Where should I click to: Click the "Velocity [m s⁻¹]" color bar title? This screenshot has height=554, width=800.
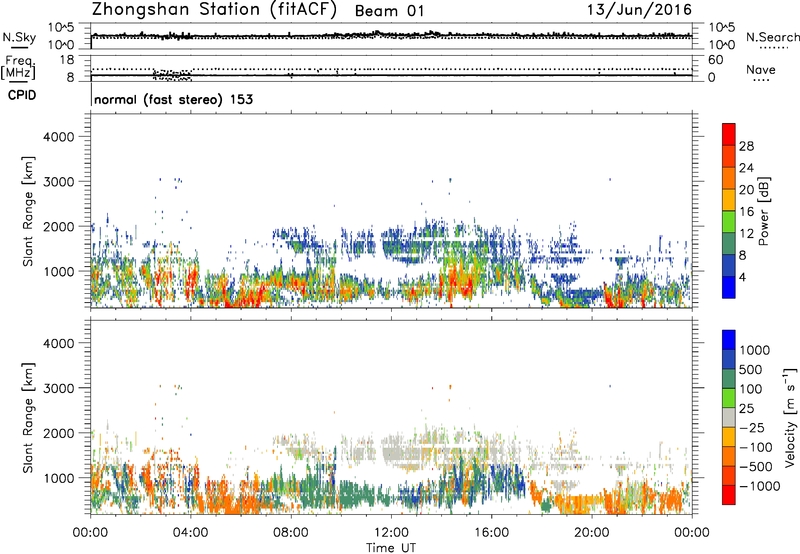(790, 417)
